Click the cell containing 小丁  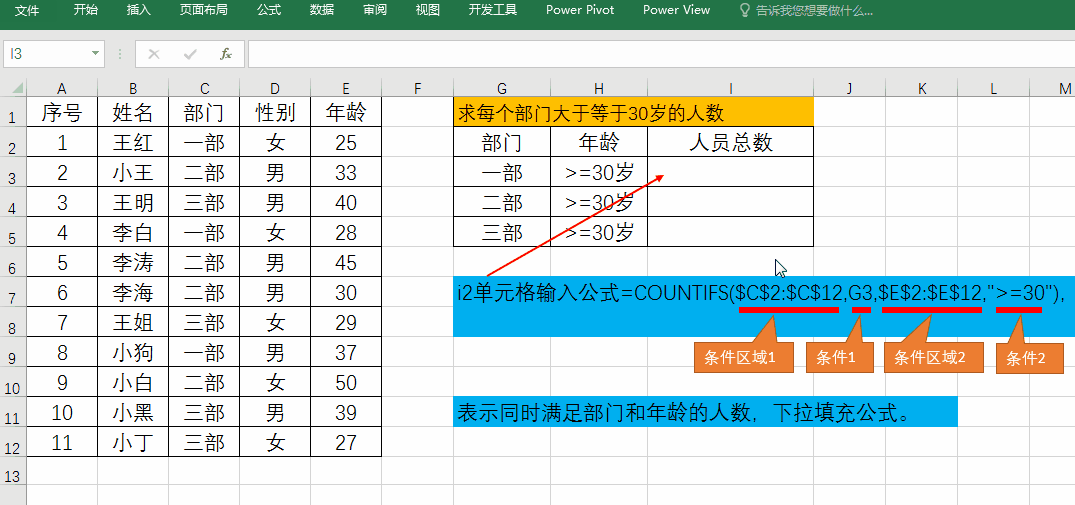point(133,443)
